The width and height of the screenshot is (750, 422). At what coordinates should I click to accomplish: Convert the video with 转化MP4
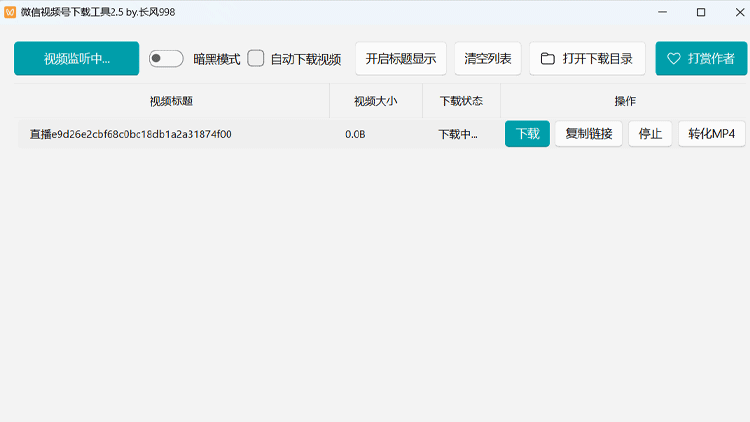(x=711, y=134)
